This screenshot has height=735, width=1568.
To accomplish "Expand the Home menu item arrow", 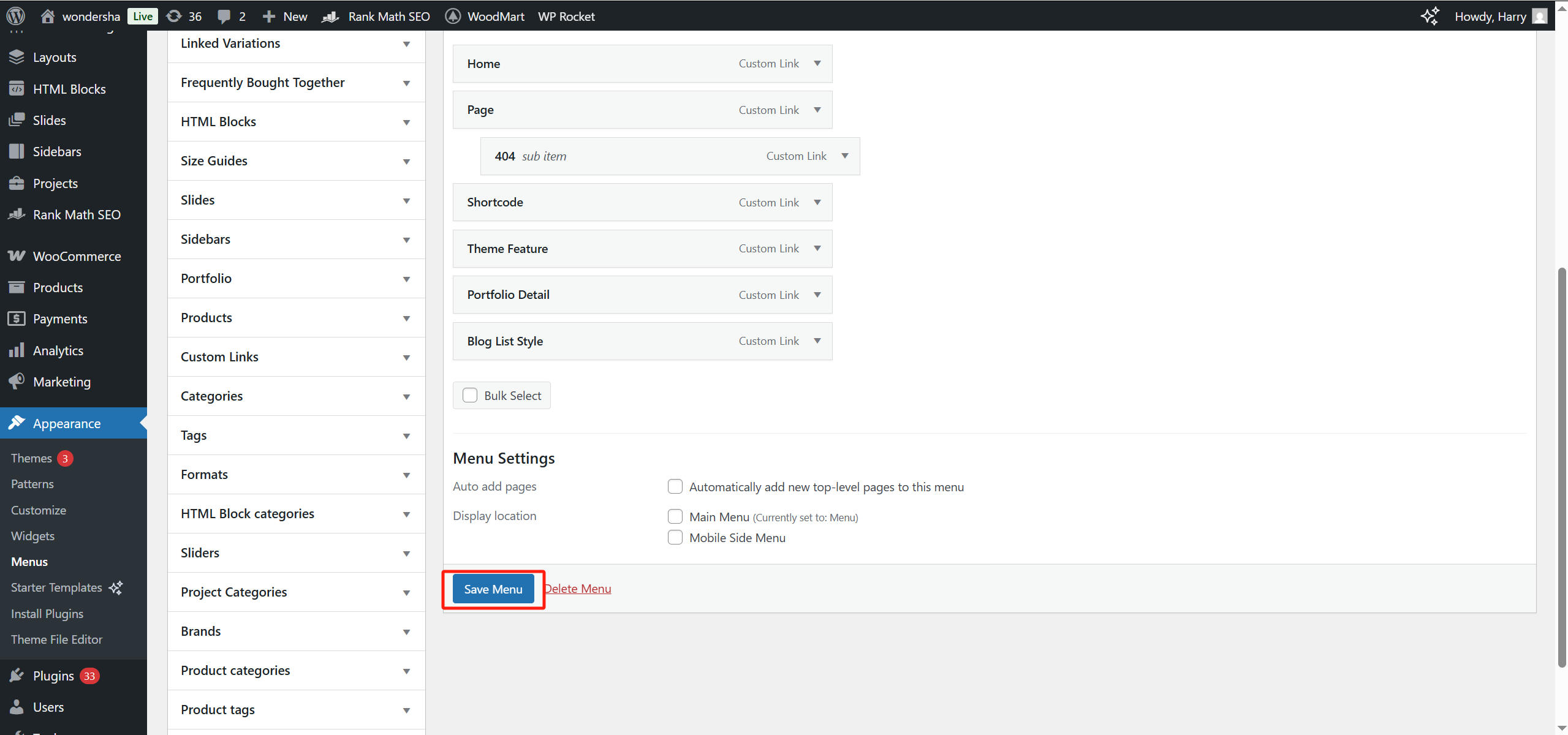I will (817, 64).
